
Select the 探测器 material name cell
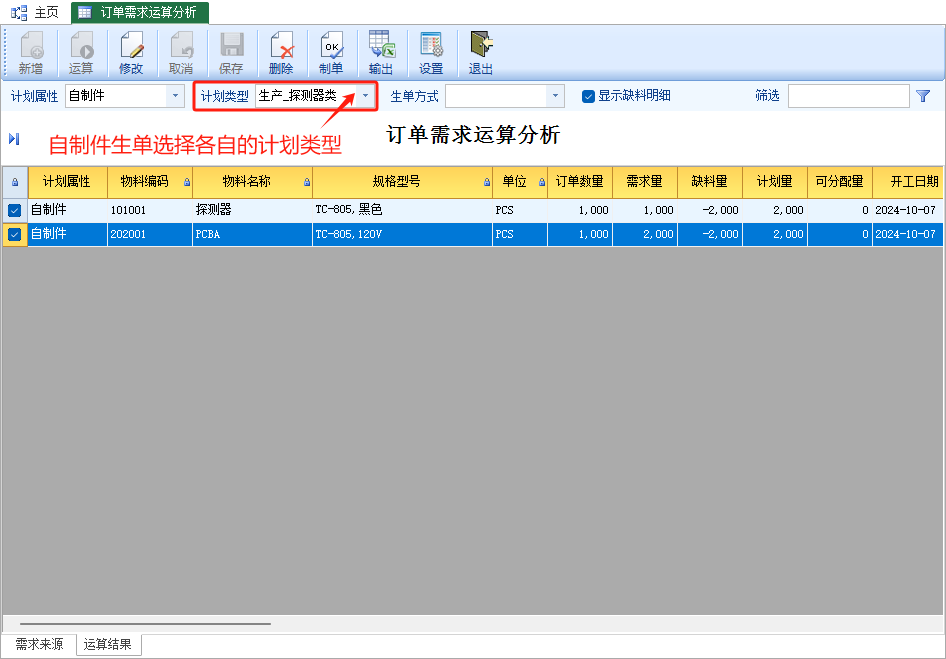(x=252, y=210)
